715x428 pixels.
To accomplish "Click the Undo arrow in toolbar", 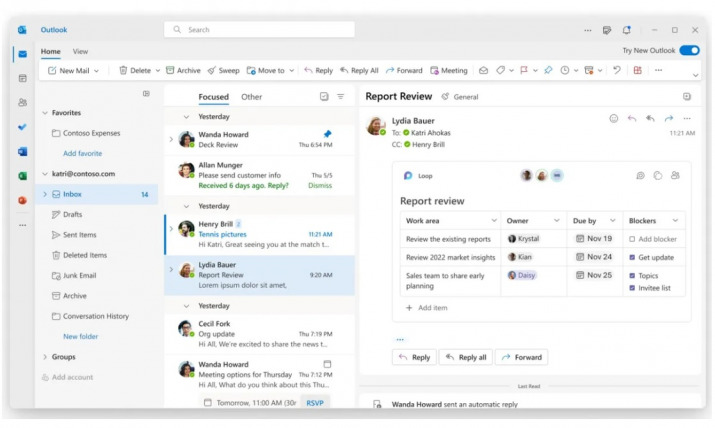I will (x=617, y=70).
